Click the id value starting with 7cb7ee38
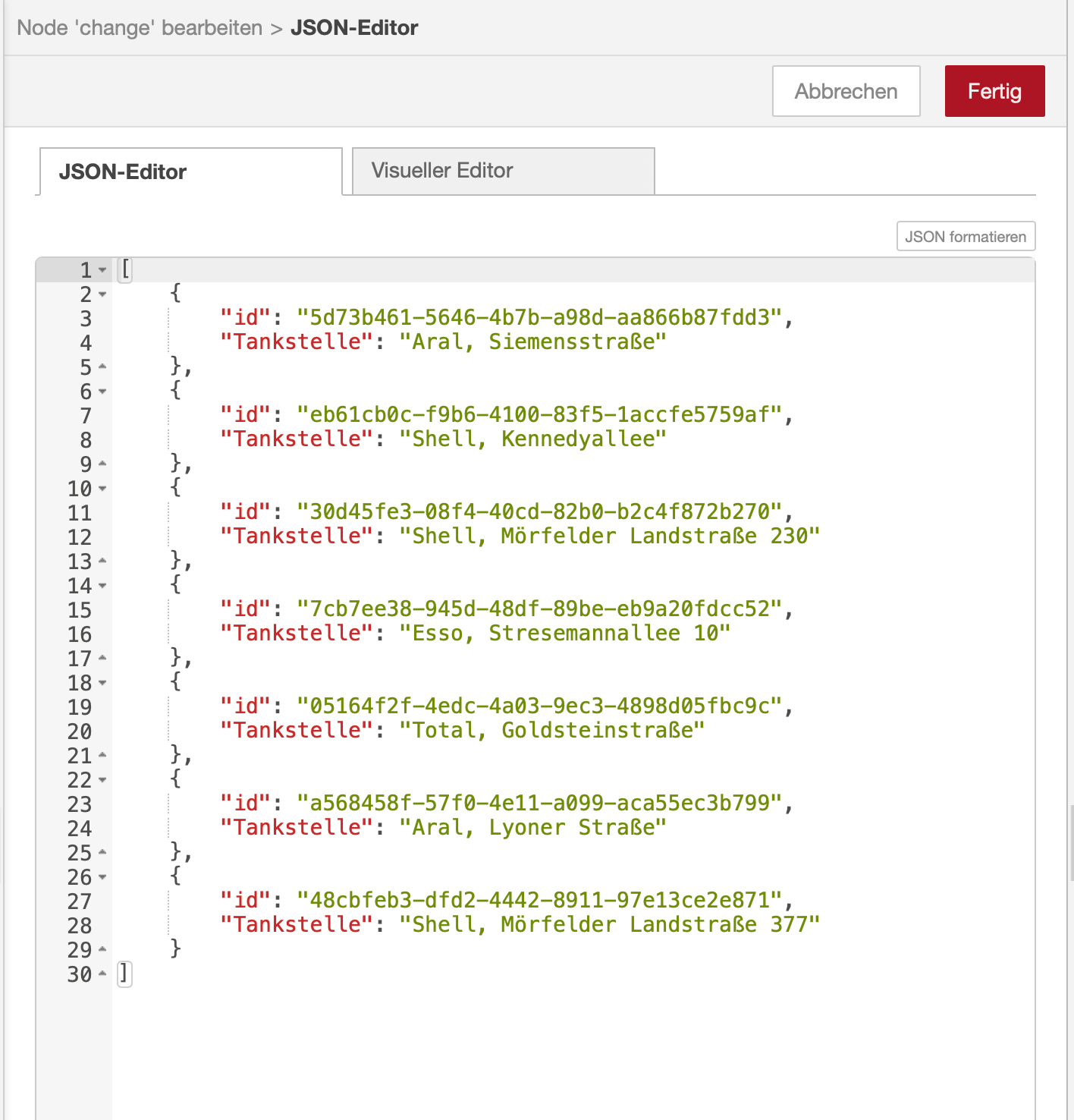1074x1120 pixels. [539, 609]
